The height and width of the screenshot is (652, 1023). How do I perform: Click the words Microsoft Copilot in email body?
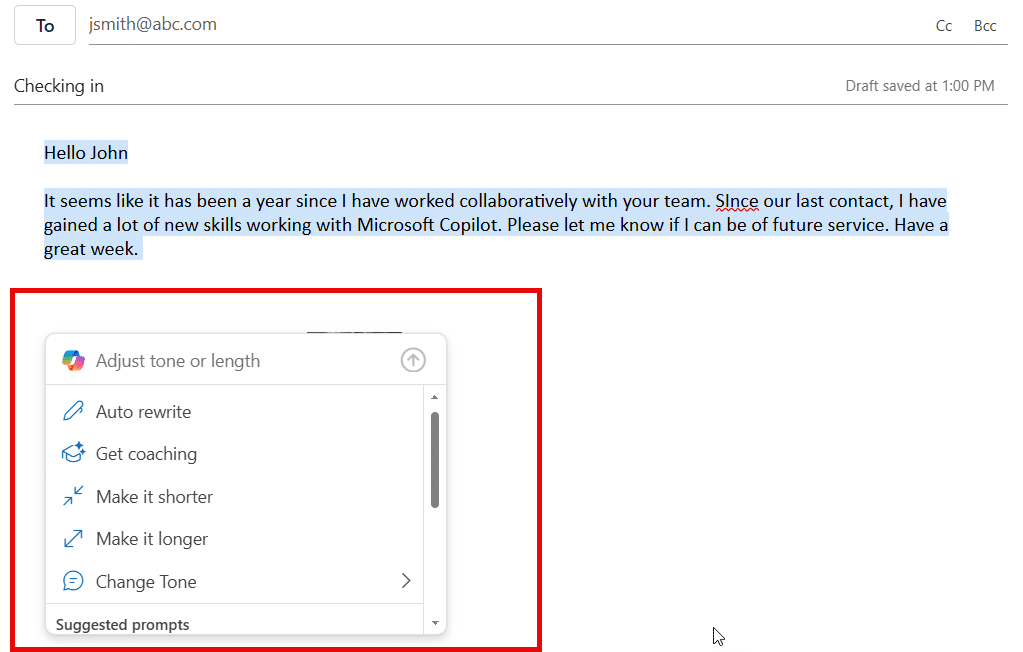click(428, 225)
